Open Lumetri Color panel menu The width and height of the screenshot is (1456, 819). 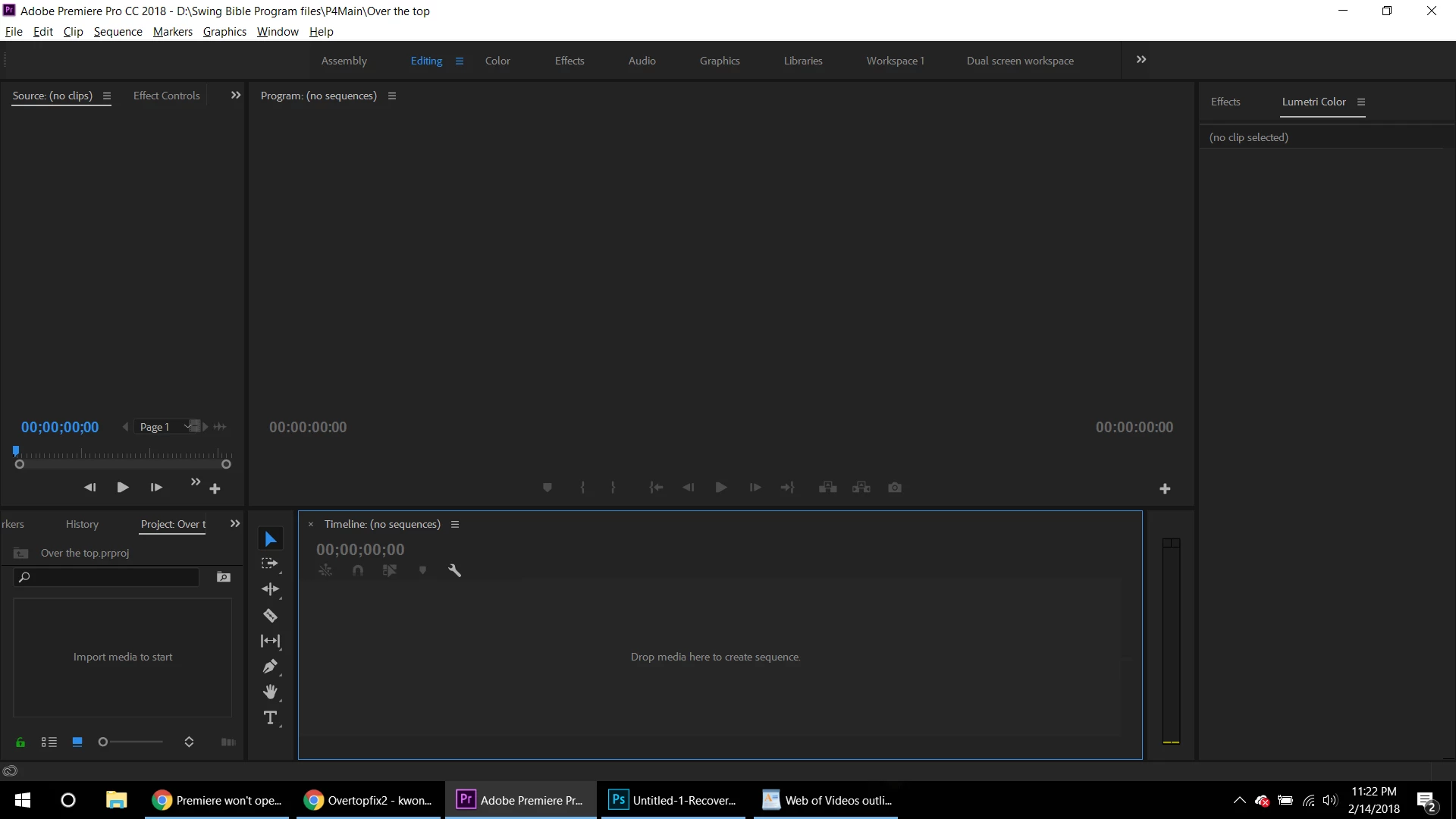1361,102
